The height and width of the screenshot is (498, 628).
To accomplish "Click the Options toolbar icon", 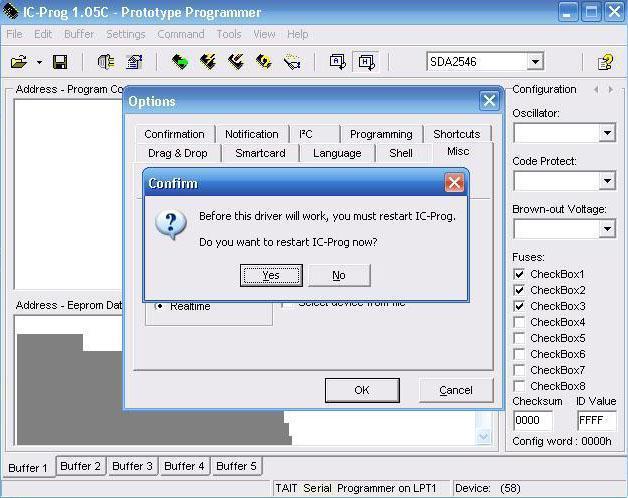I will pos(134,62).
